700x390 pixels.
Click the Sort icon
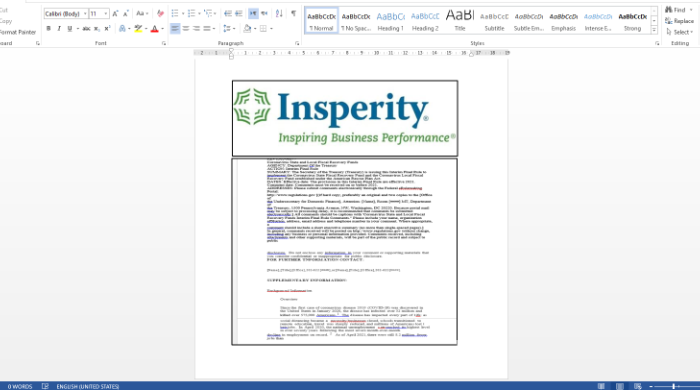[x=279, y=14]
